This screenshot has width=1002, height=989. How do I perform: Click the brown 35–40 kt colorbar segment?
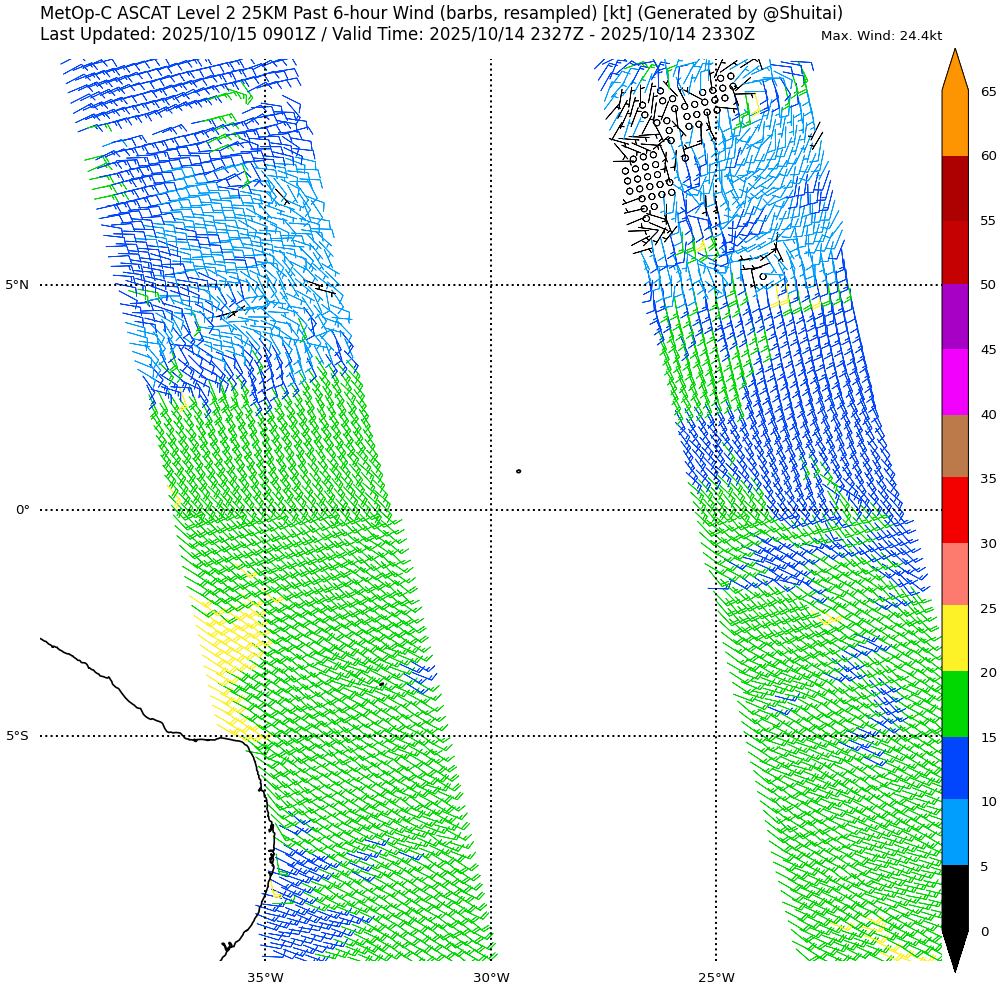point(955,446)
